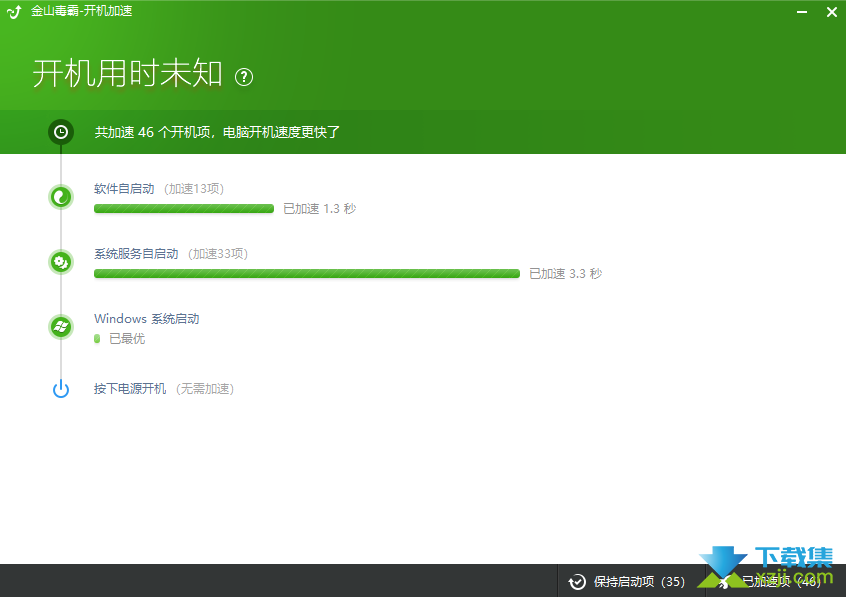This screenshot has height=597, width=846.
Task: Click the small green 已最优 indicator
Action: (x=97, y=338)
